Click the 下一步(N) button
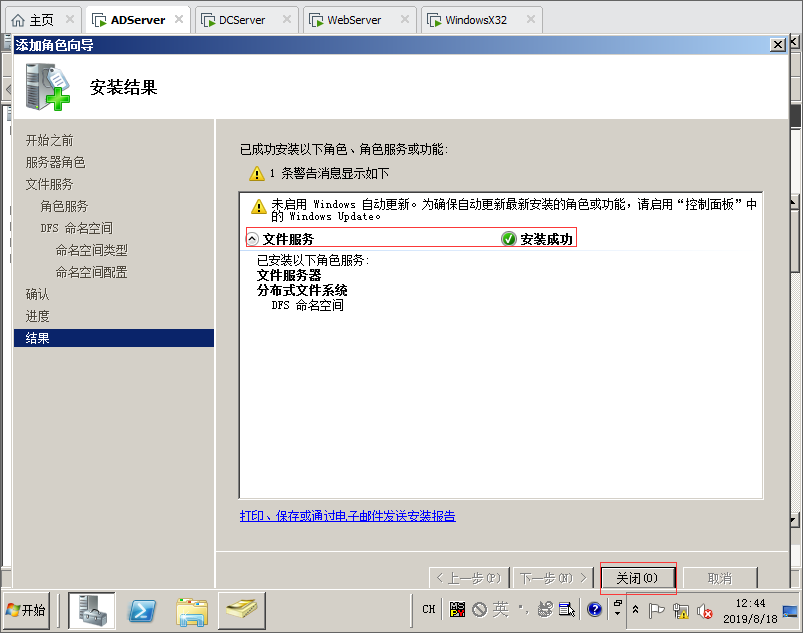This screenshot has width=803, height=633. point(553,578)
